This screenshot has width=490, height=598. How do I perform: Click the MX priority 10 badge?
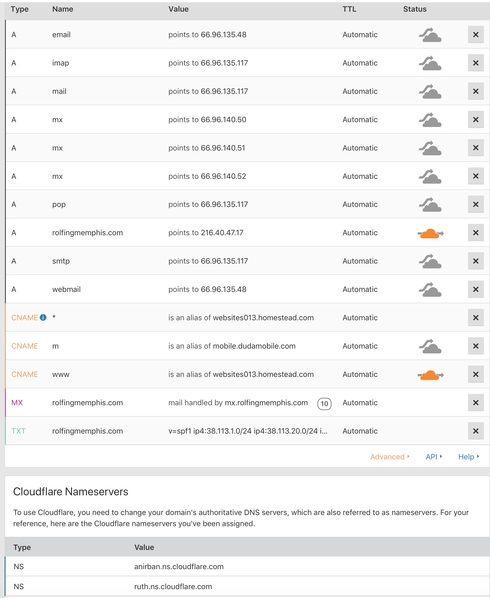point(324,403)
